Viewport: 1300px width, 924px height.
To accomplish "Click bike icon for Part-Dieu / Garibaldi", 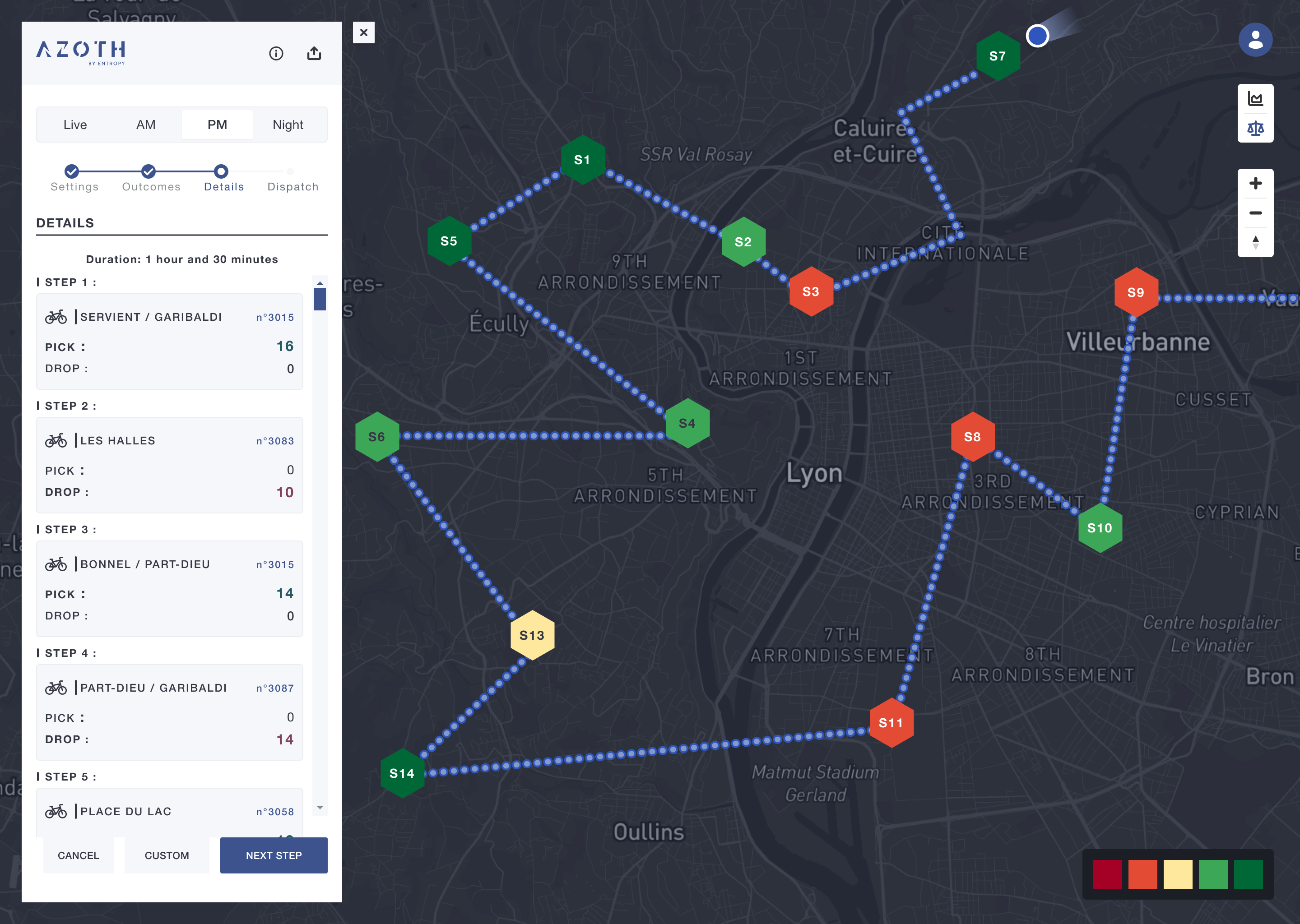I will coord(56,688).
